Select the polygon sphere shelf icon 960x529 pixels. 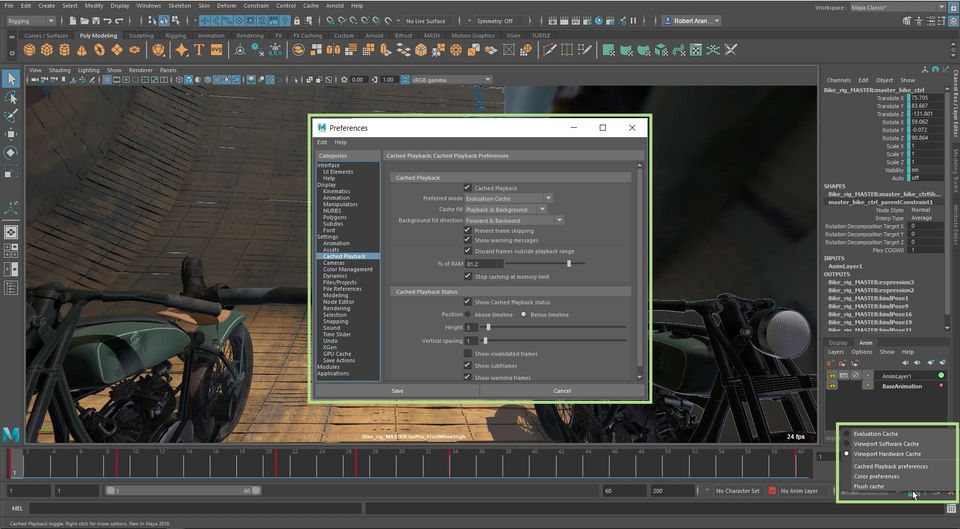click(x=28, y=49)
